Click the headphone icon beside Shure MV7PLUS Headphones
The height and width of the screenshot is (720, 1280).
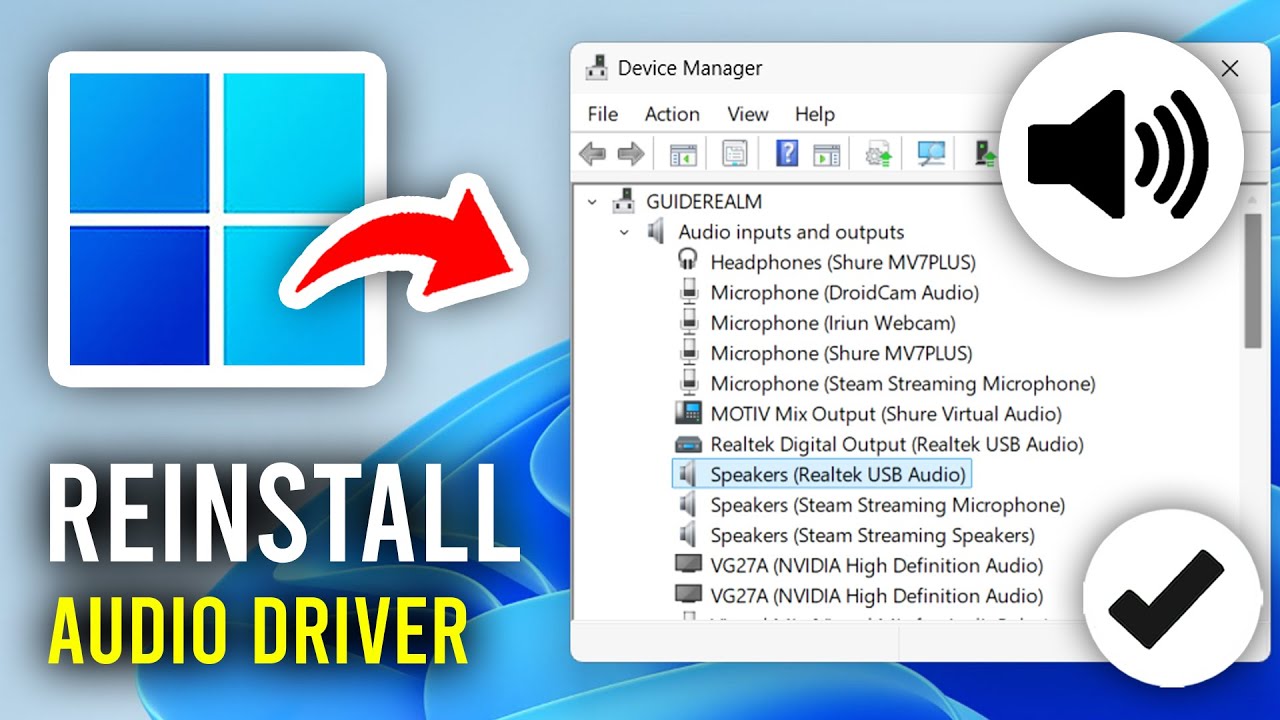[687, 262]
